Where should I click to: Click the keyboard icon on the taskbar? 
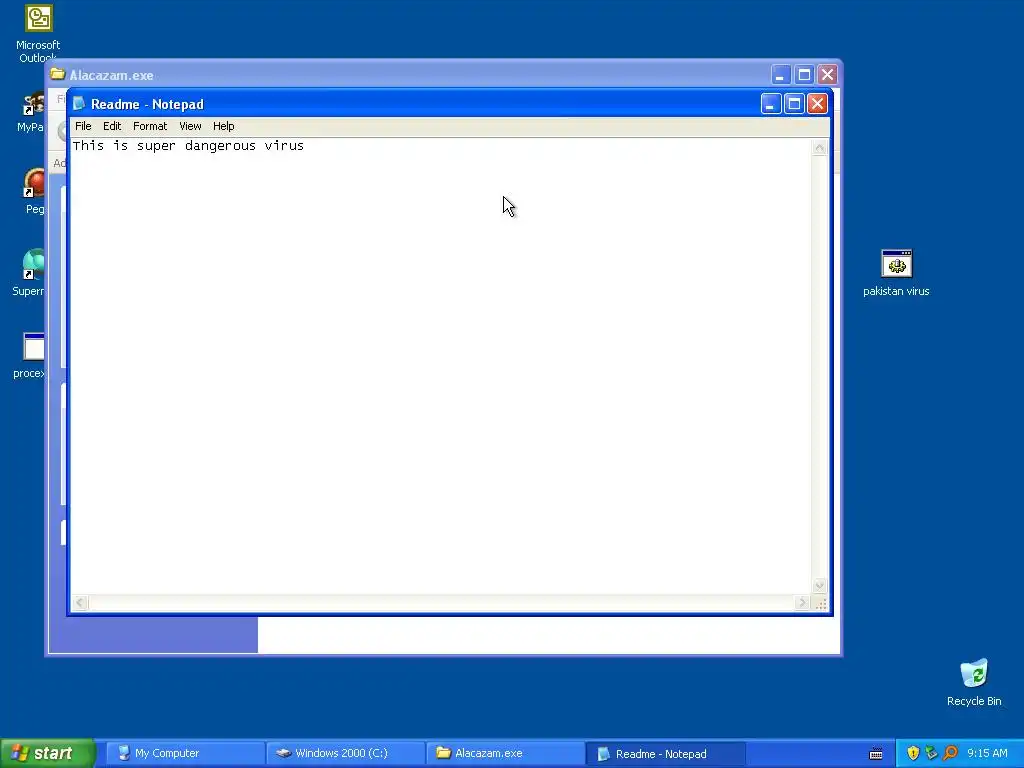click(x=876, y=754)
